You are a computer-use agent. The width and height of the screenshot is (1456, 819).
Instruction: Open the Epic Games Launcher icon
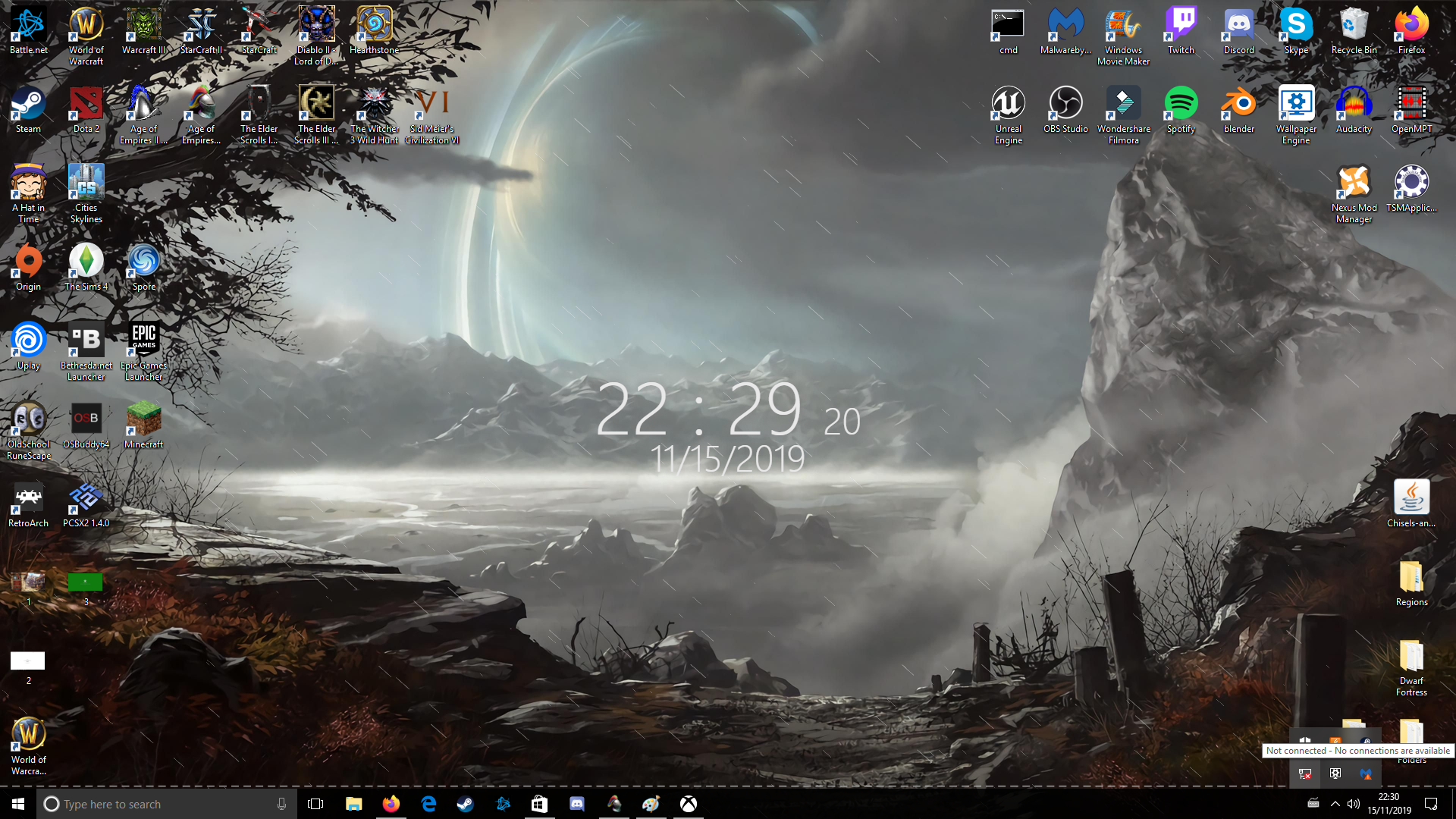click(x=144, y=353)
